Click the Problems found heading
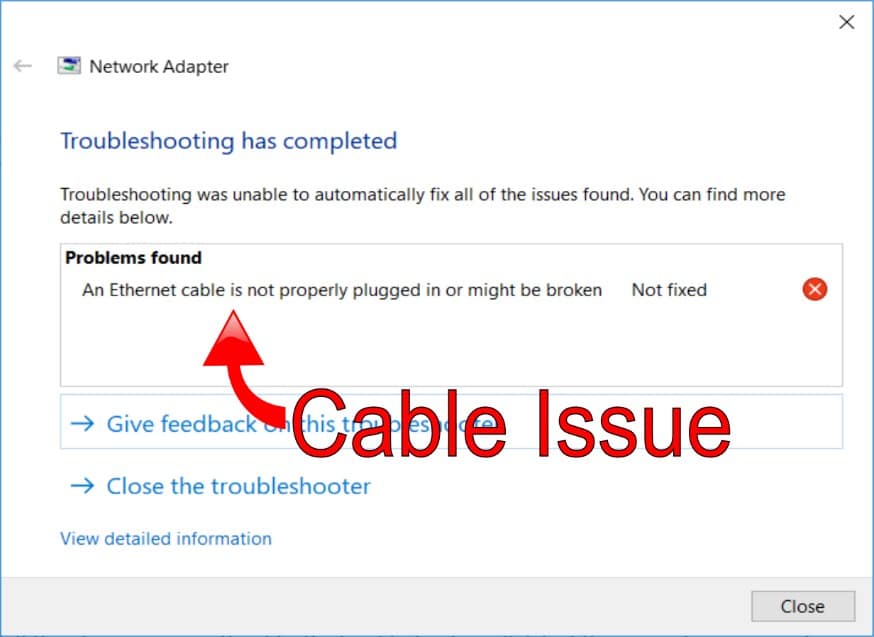 (133, 258)
